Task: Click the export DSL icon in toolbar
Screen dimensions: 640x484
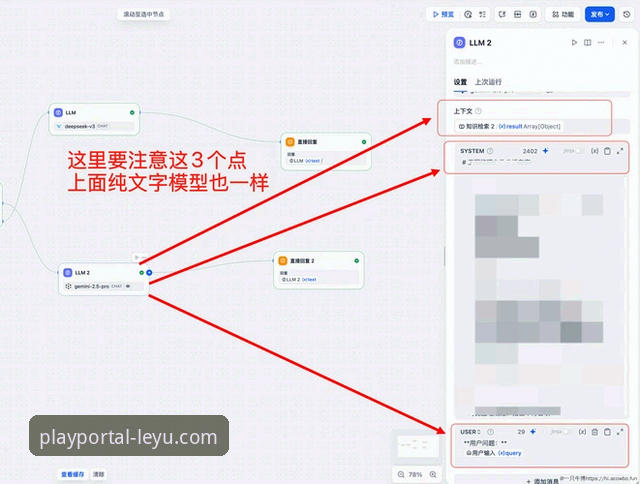Action: pyautogui.click(x=502, y=14)
